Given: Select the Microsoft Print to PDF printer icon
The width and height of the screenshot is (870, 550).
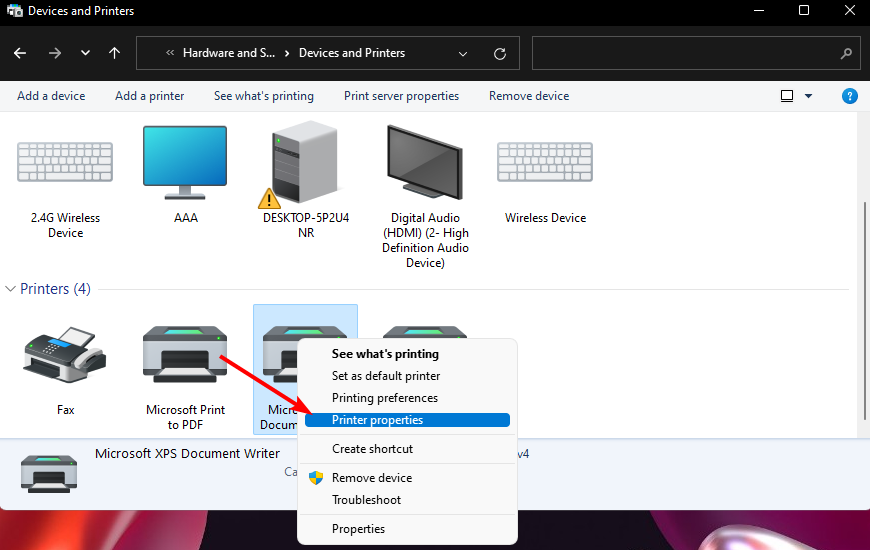Looking at the screenshot, I should (x=185, y=355).
